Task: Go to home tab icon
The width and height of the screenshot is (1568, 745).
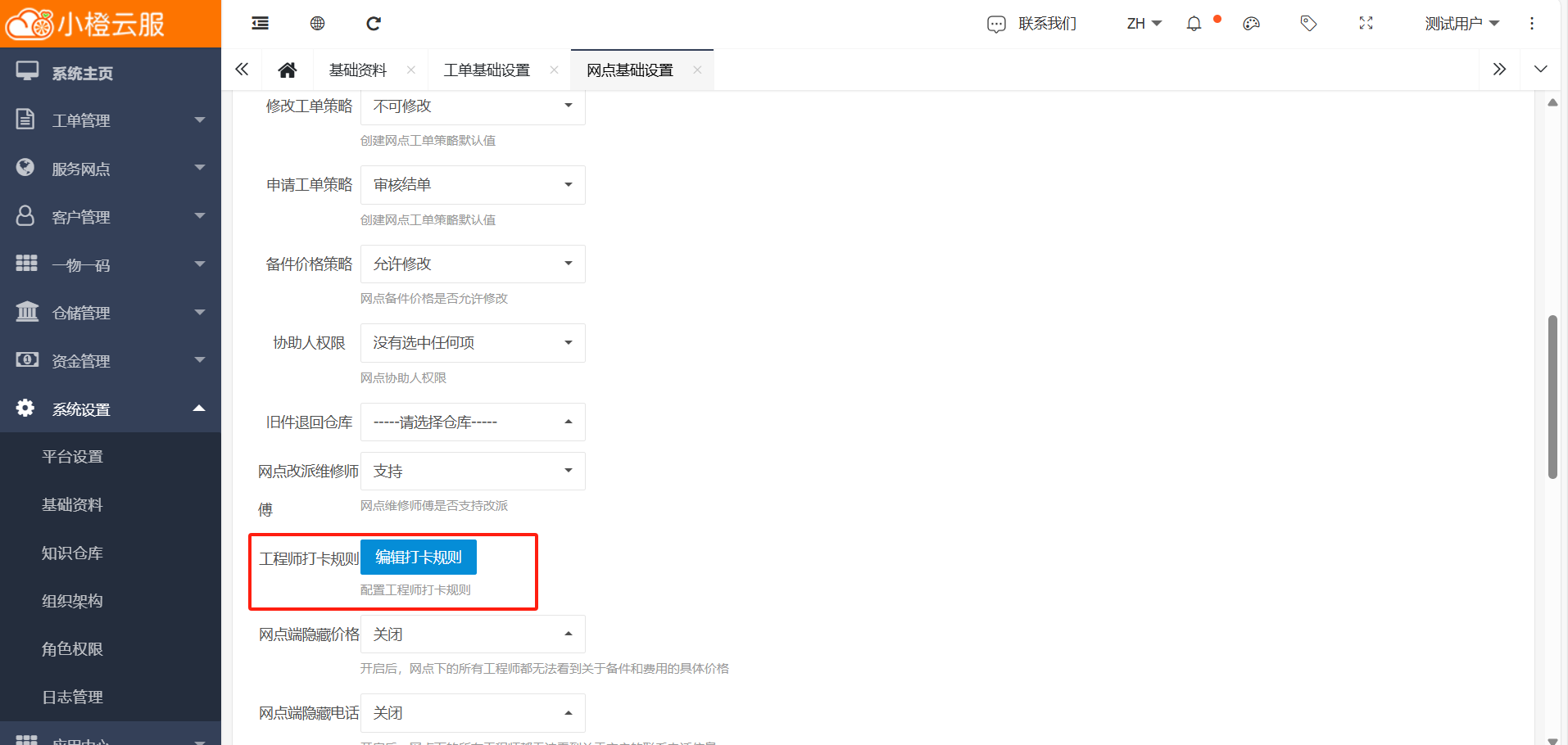Action: pyautogui.click(x=287, y=70)
